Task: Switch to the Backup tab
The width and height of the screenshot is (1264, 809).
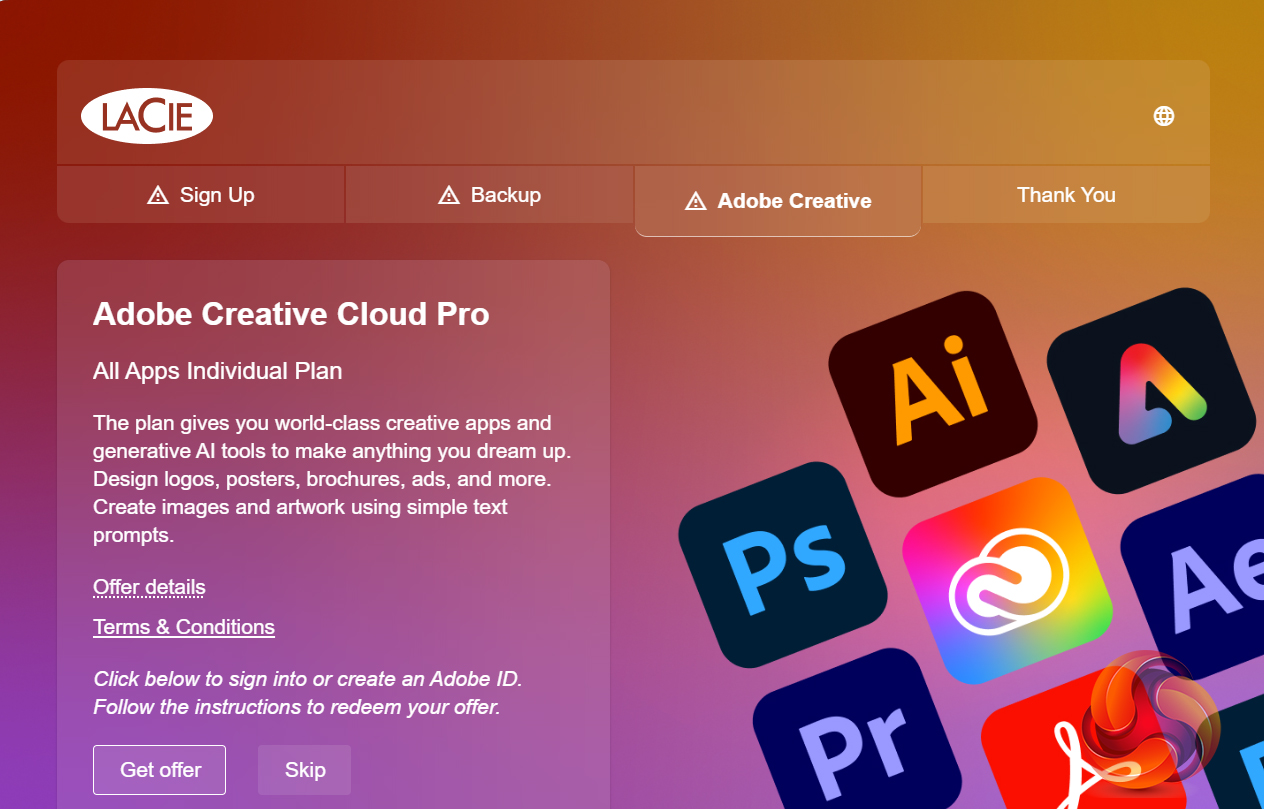Action: tap(490, 195)
